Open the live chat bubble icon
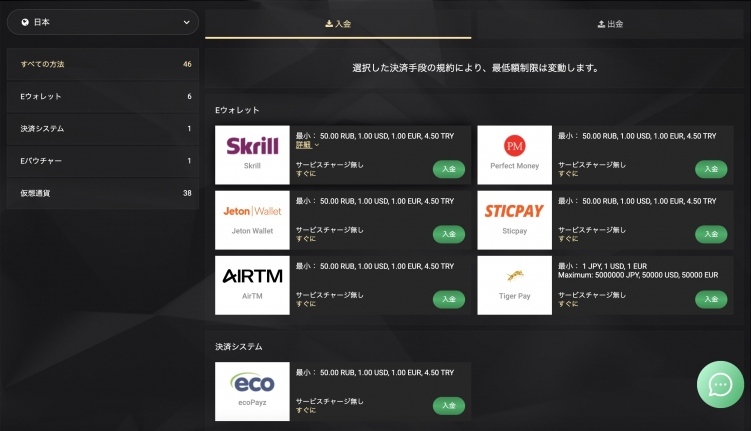751x431 pixels. tap(720, 384)
